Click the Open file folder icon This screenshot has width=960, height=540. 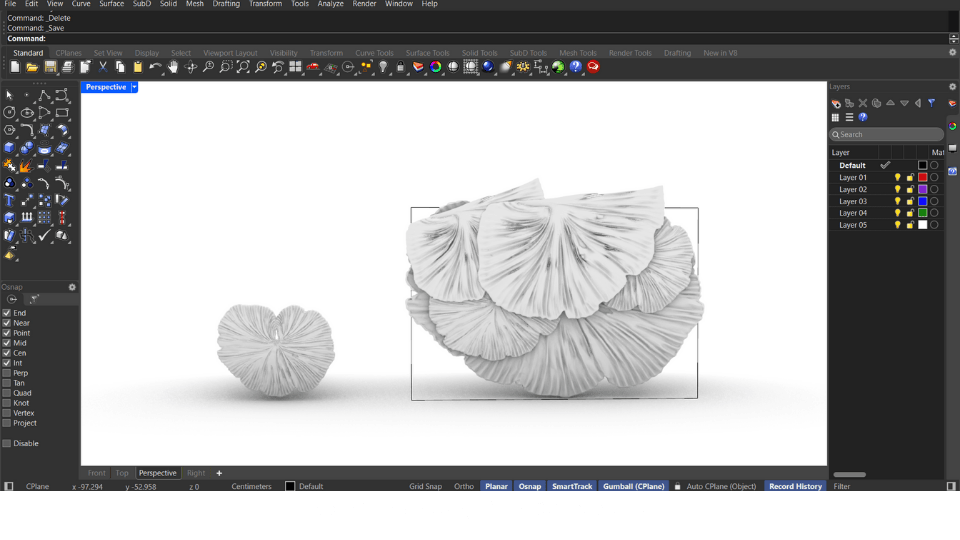(32, 67)
